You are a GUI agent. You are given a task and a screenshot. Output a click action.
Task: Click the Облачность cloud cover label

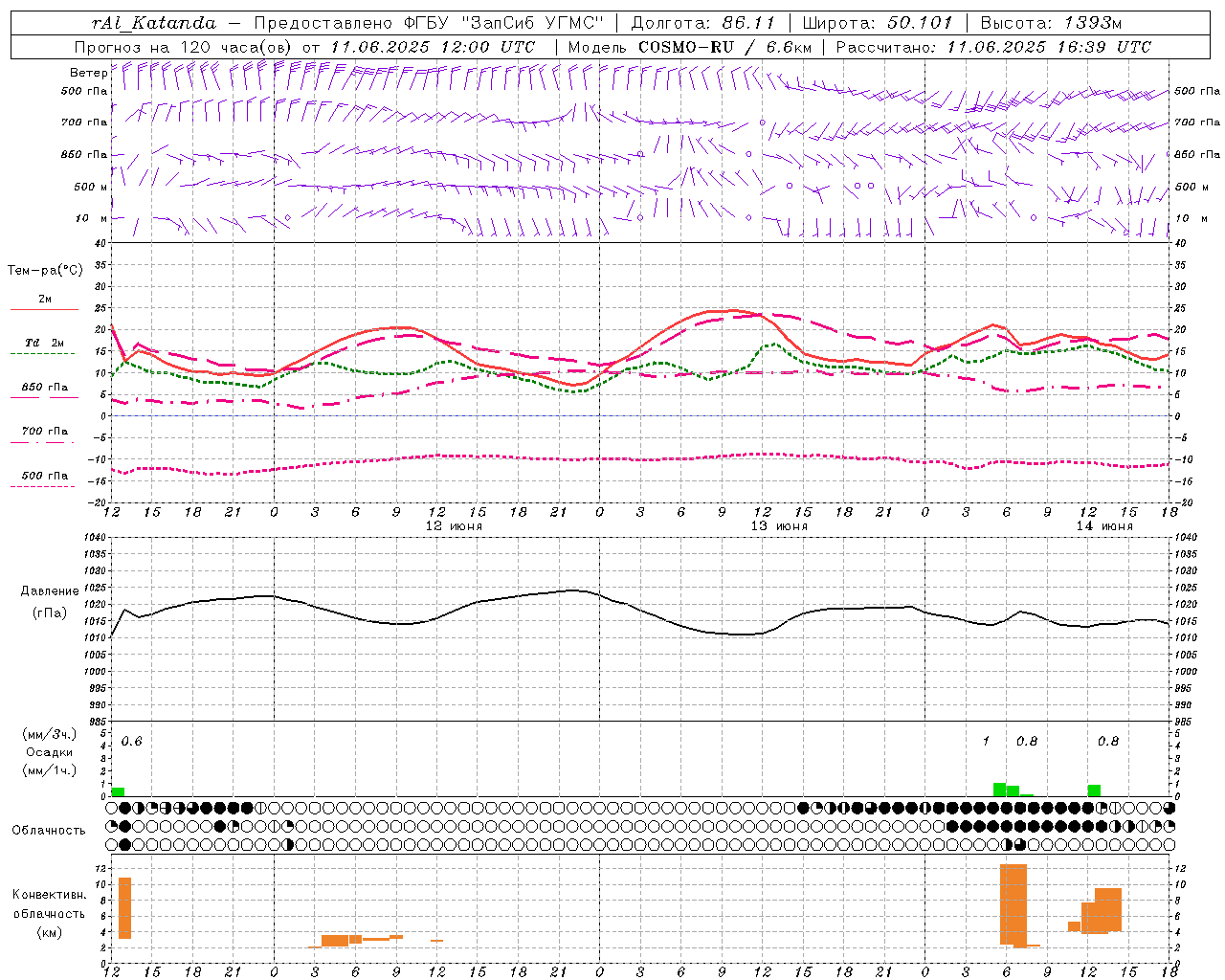(49, 831)
